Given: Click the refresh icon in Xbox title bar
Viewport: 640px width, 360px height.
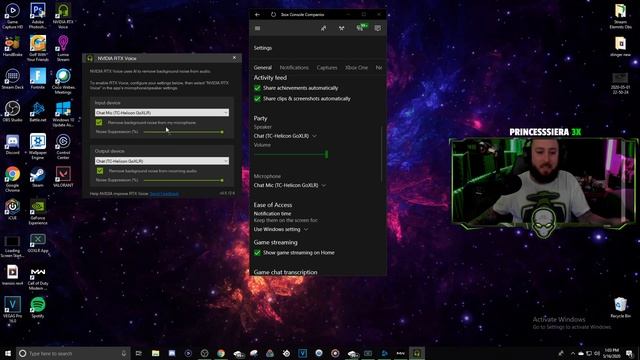Looking at the screenshot, I should pos(273,15).
